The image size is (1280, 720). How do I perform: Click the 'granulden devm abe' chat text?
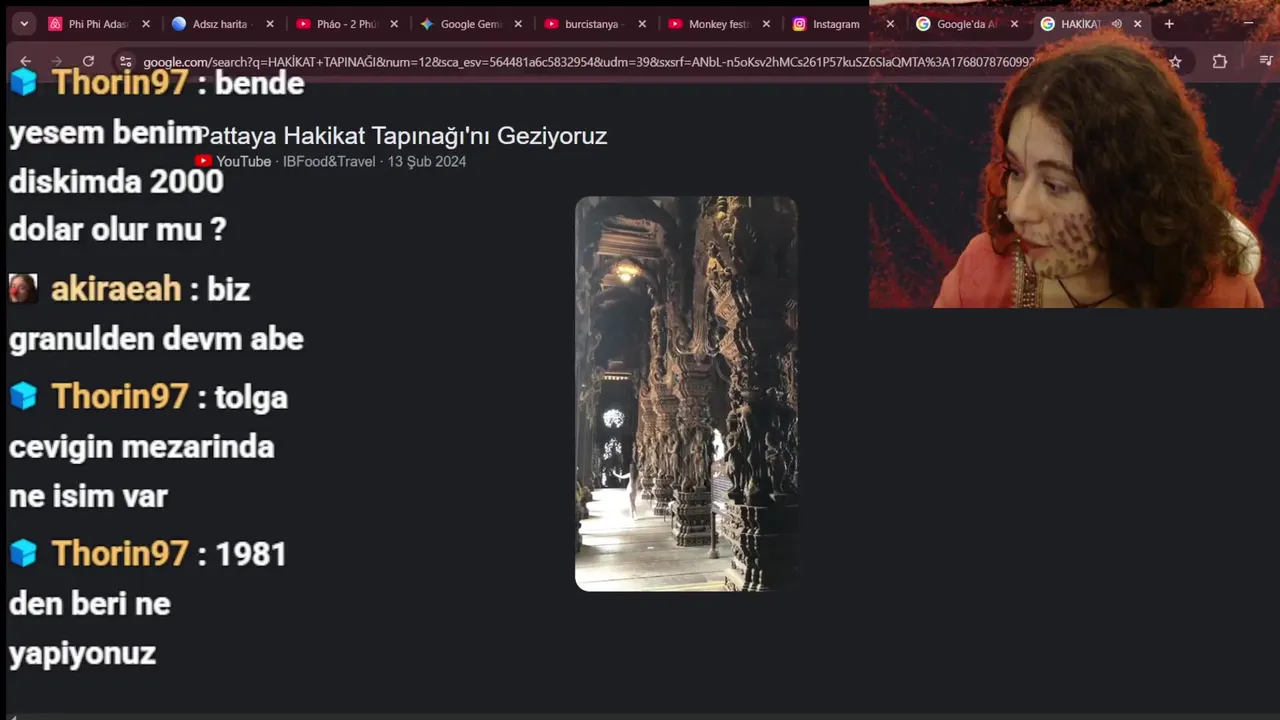[x=156, y=339]
